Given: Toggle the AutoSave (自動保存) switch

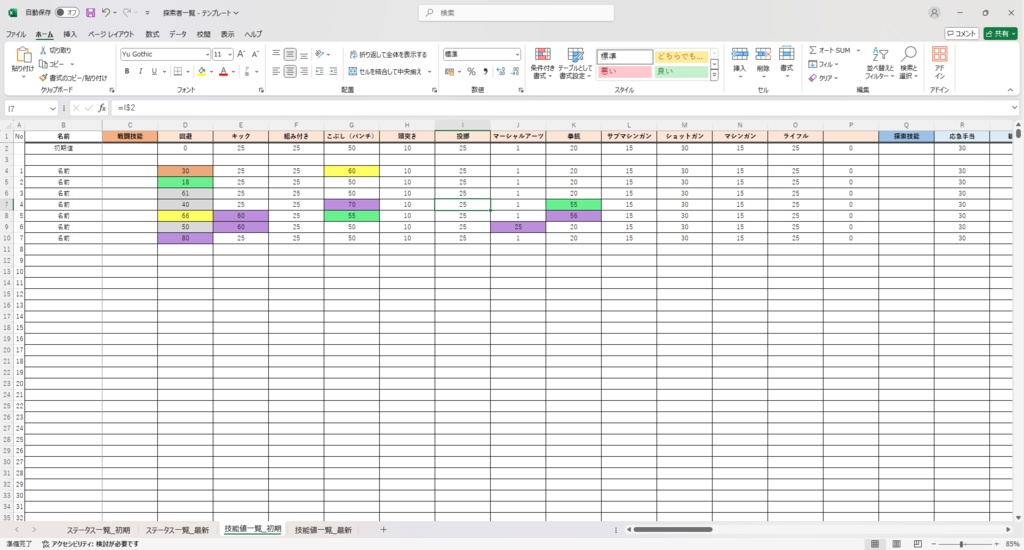Looking at the screenshot, I should pyautogui.click(x=67, y=12).
